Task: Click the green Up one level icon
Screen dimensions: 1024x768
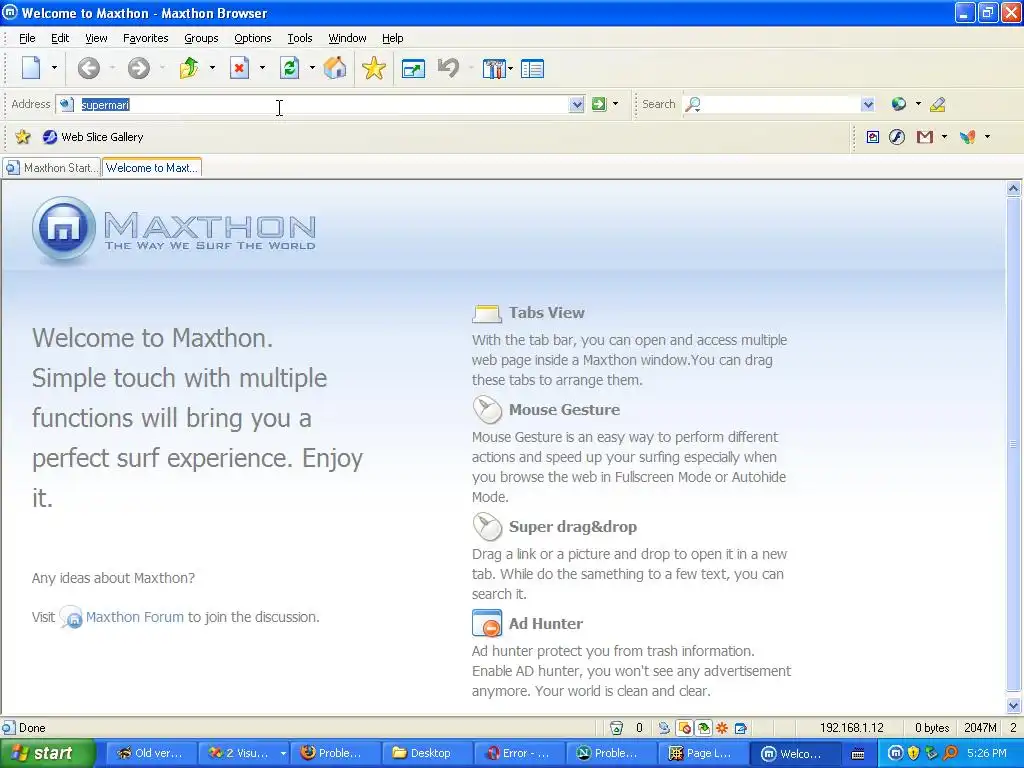Action: [x=189, y=68]
